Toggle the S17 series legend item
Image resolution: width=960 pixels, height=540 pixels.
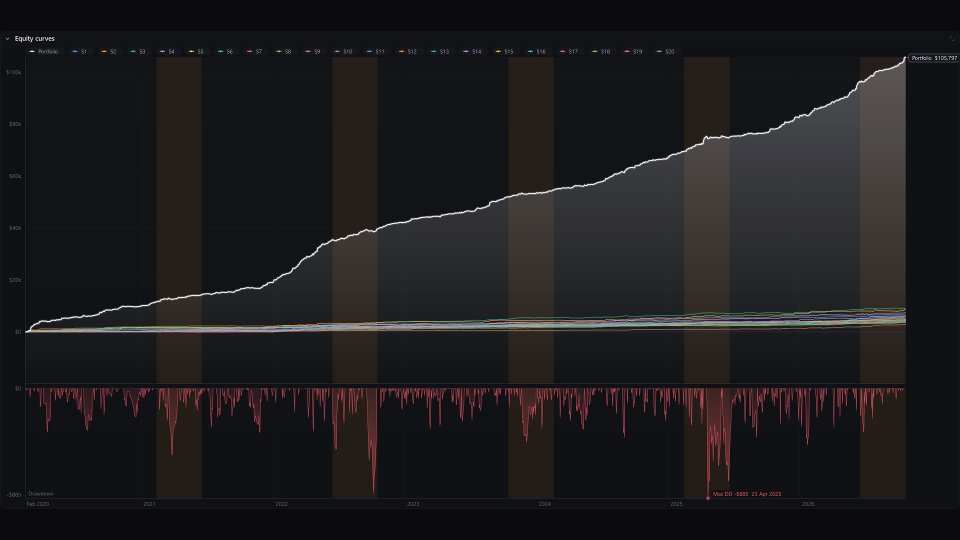[568, 51]
